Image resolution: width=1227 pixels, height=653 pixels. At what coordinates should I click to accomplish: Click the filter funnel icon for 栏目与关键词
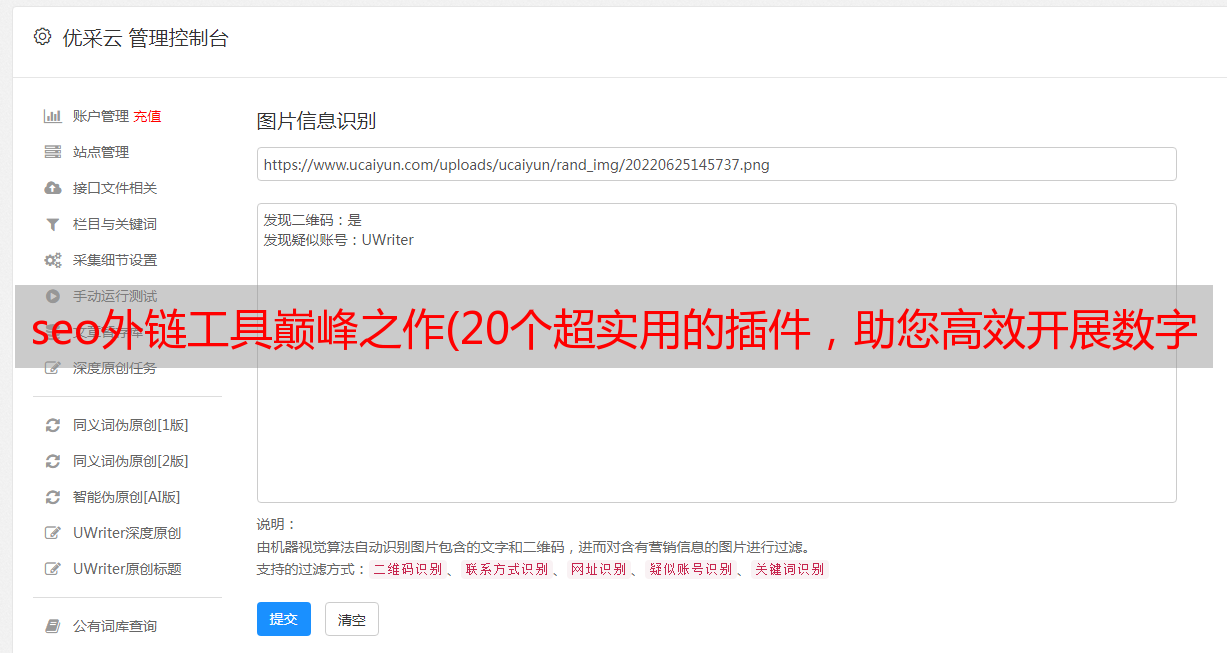click(x=53, y=224)
